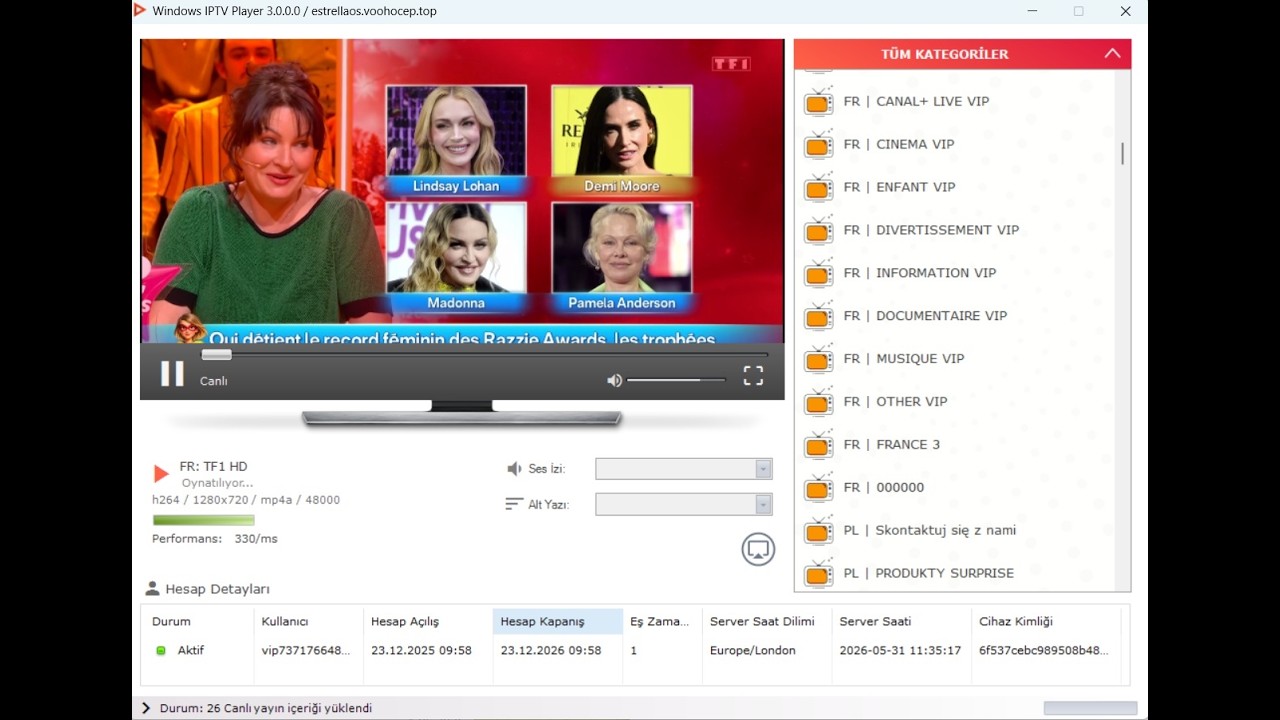Click the Kullanıcı column header
Viewport: 1280px width, 720px height.
[x=308, y=621]
